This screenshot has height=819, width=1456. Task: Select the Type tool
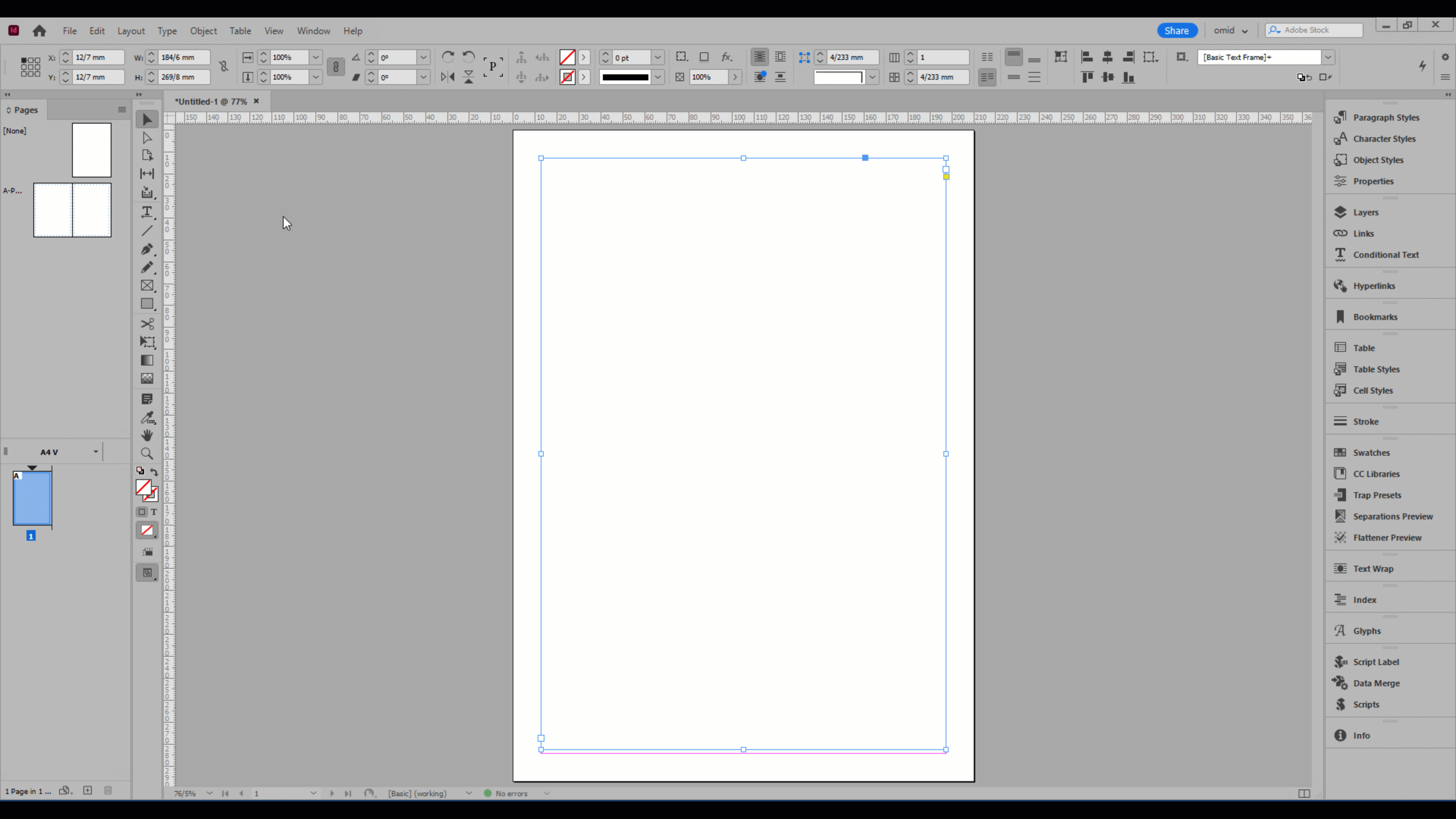[147, 212]
